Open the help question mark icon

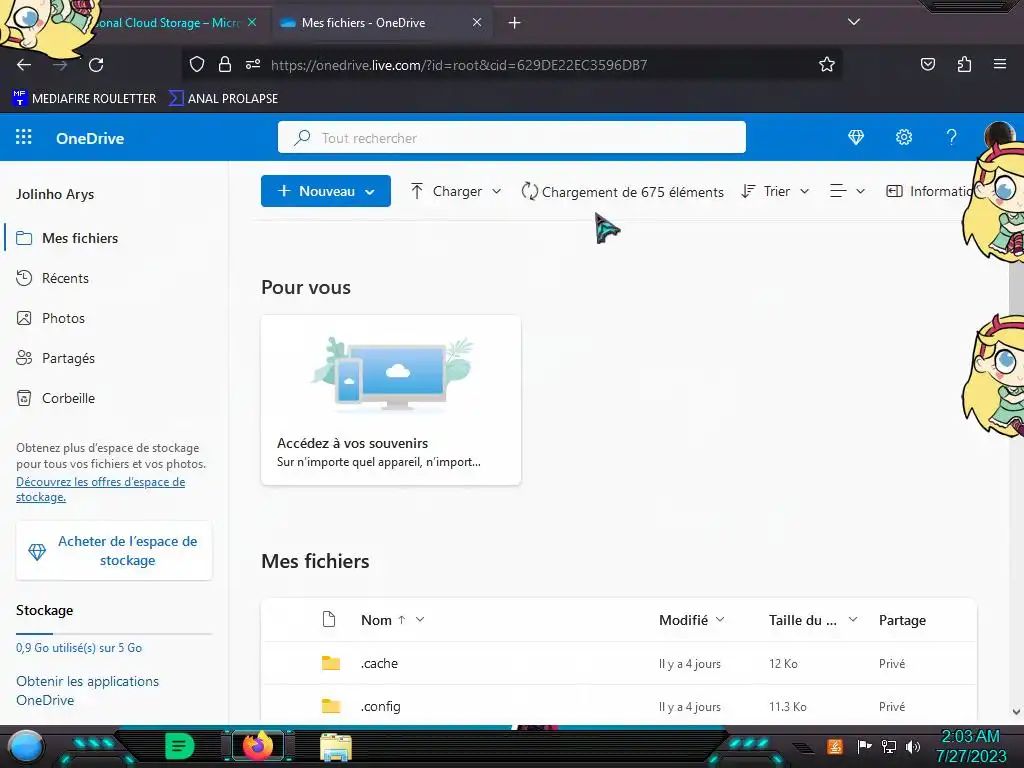[952, 137]
